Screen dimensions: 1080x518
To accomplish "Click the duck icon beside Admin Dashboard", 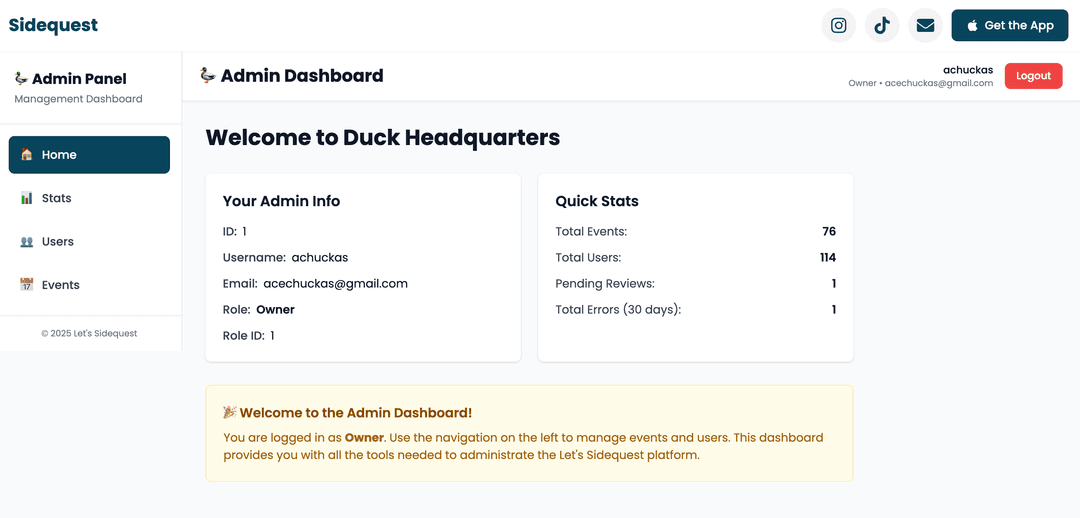I will pos(208,75).
